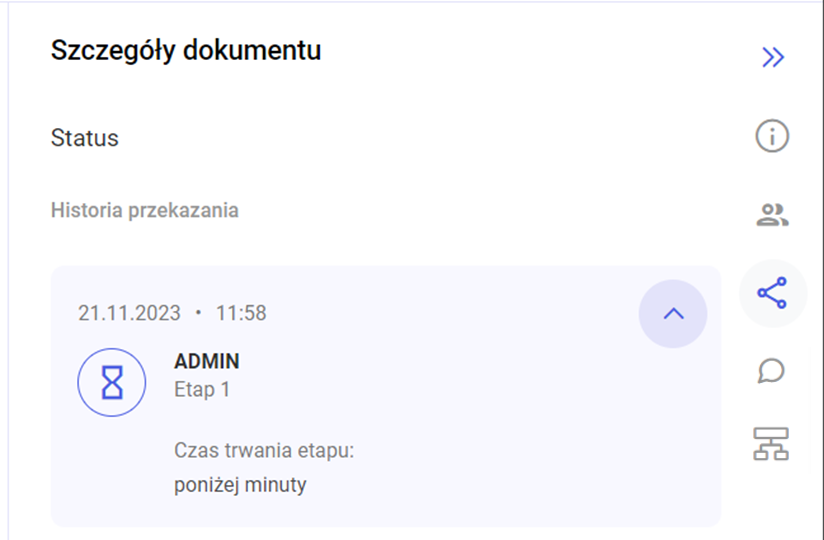Click the Szczegóły dokumentu heading
The image size is (824, 540).
pyautogui.click(x=186, y=51)
